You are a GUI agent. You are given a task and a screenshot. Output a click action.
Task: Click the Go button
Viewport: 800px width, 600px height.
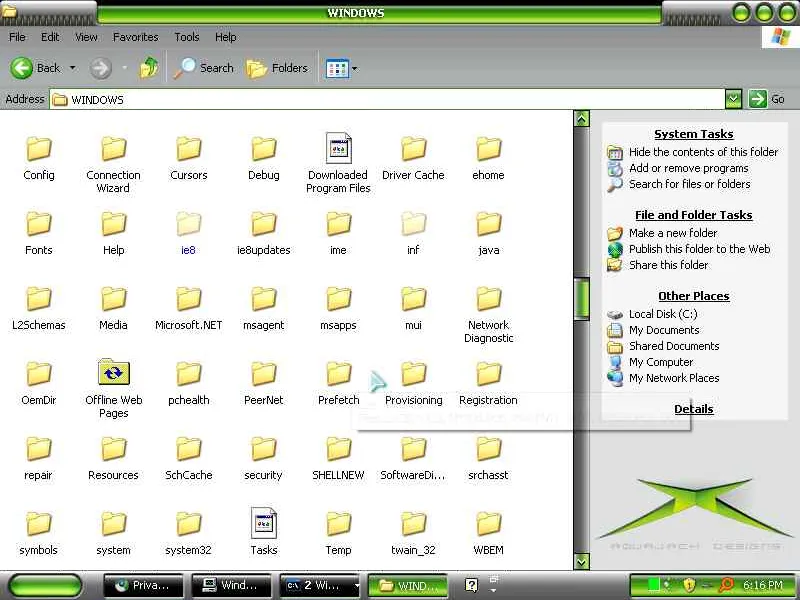(766, 99)
